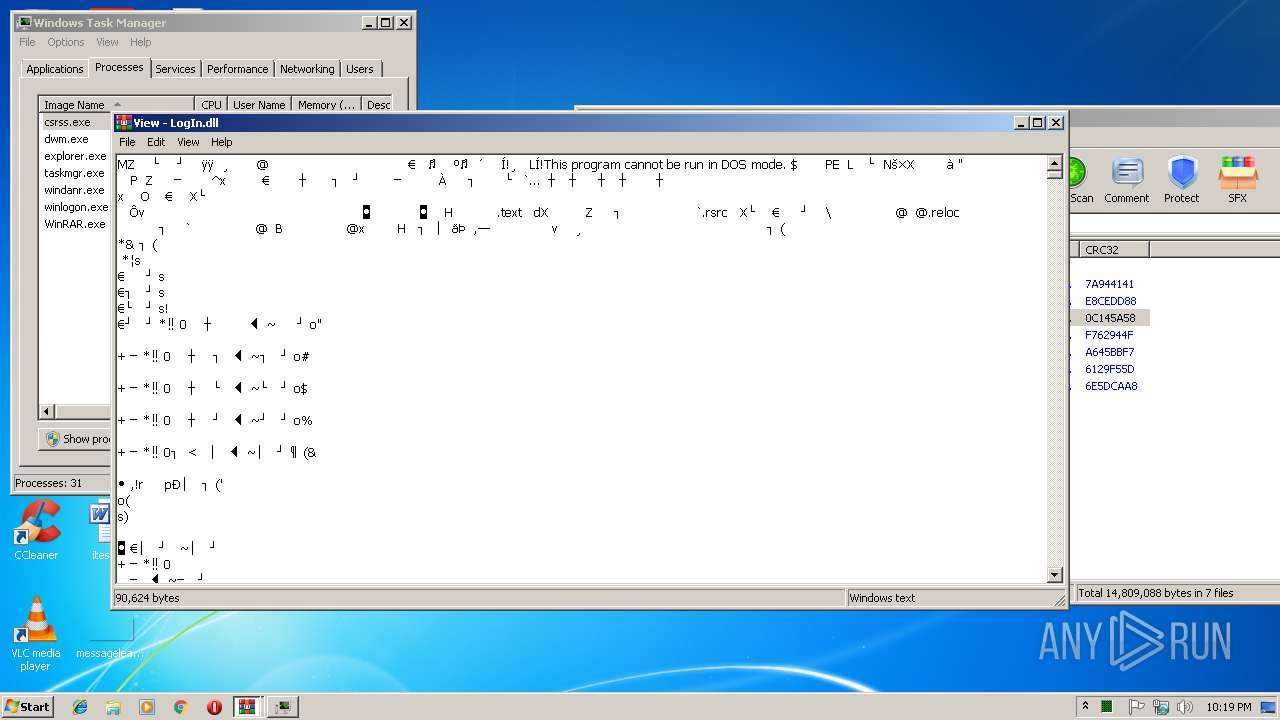1280x720 pixels.
Task: Open the Task Manager Options menu
Action: tap(66, 42)
